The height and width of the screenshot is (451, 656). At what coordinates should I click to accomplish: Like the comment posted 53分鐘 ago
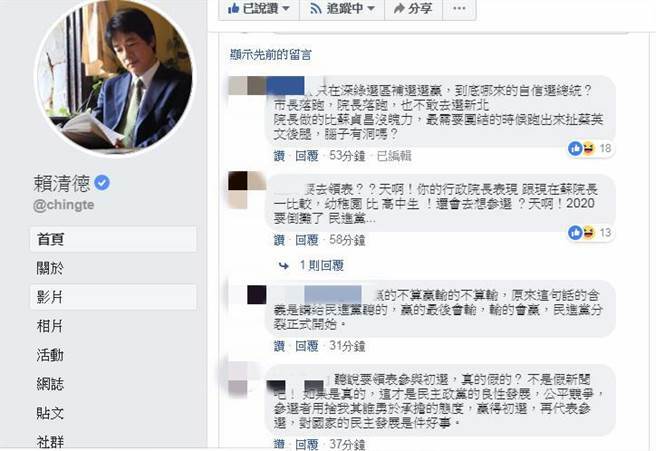(x=279, y=156)
